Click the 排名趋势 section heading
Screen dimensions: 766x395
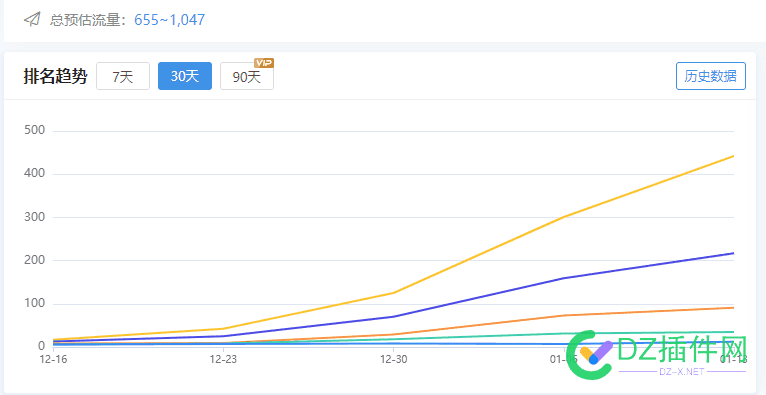[x=55, y=77]
